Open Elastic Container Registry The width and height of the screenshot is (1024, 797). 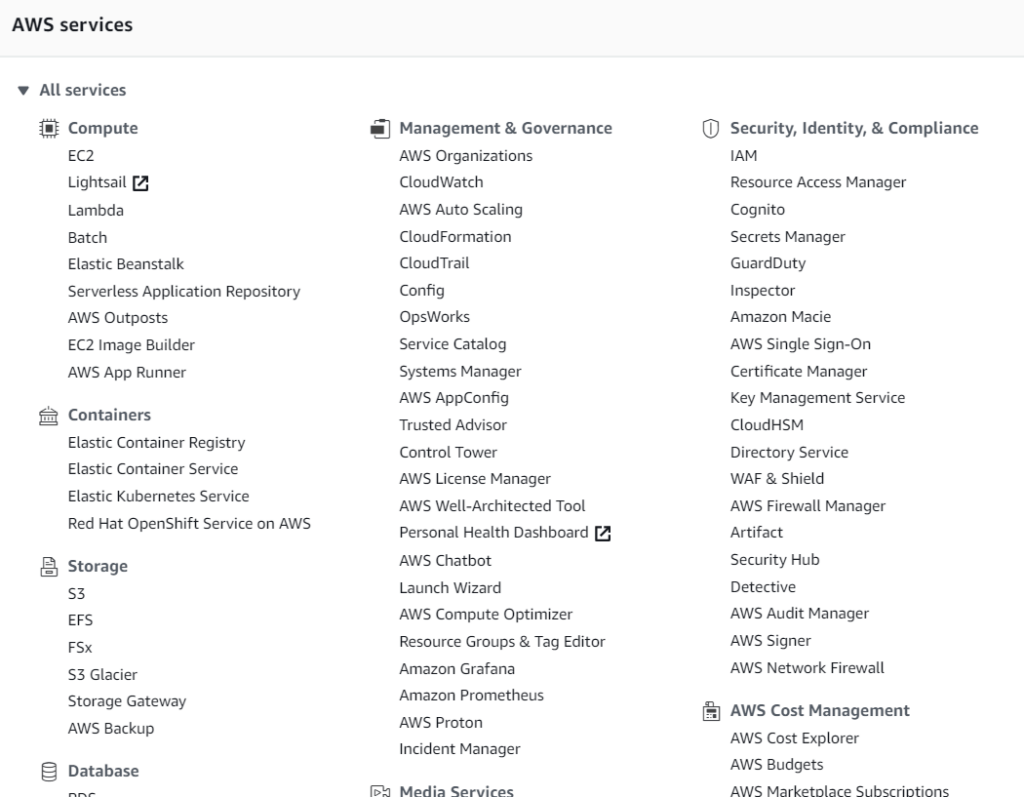(x=157, y=443)
